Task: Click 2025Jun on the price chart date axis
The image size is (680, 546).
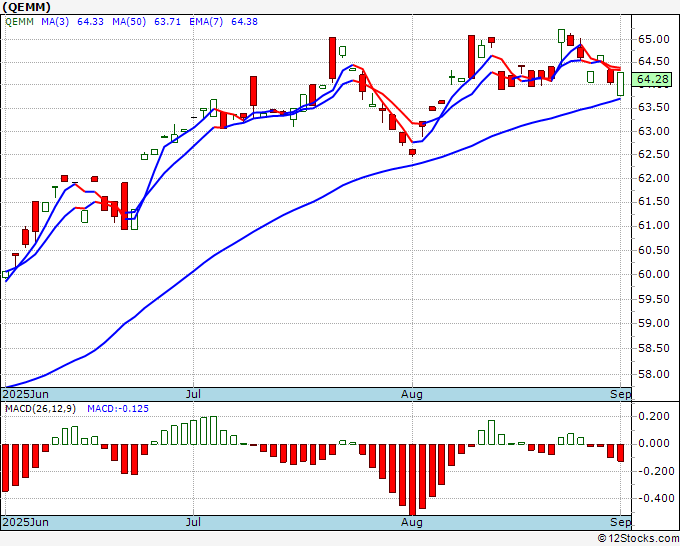Action: click(26, 394)
